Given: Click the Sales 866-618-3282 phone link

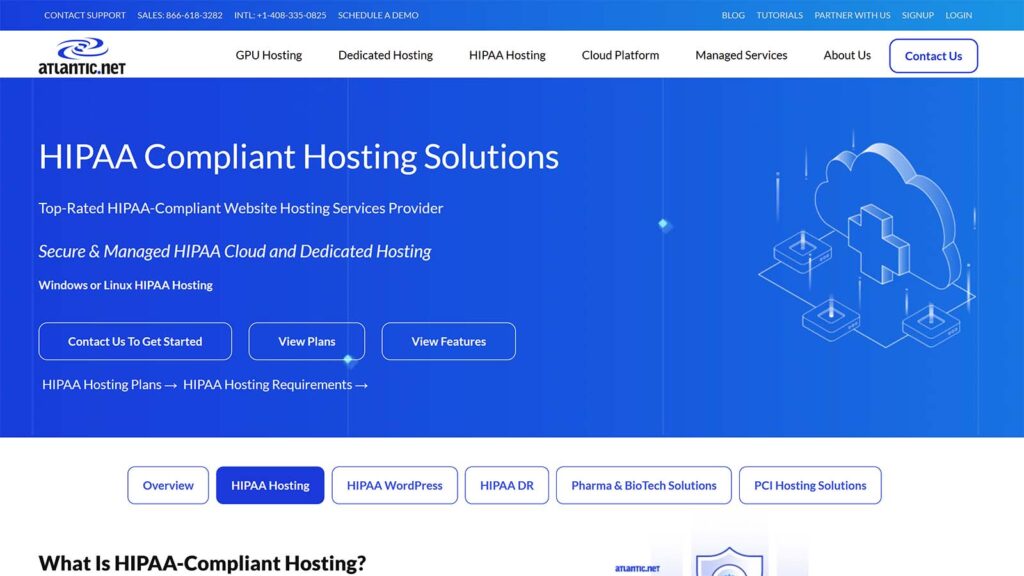Looking at the screenshot, I should (x=180, y=15).
